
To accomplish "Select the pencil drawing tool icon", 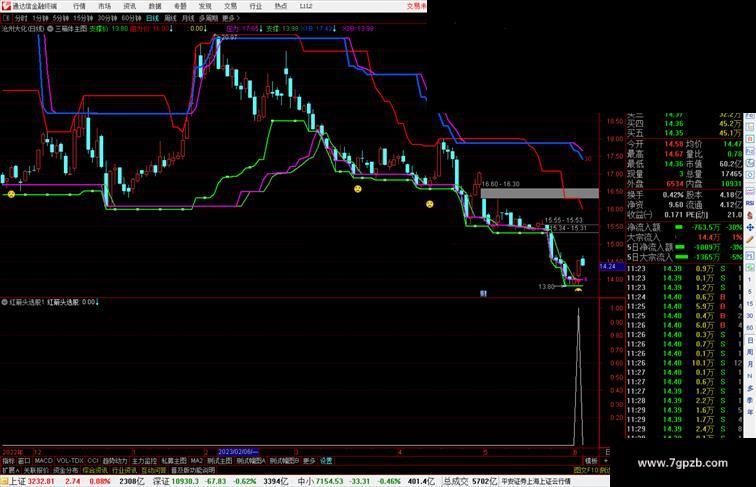I will coord(750,239).
